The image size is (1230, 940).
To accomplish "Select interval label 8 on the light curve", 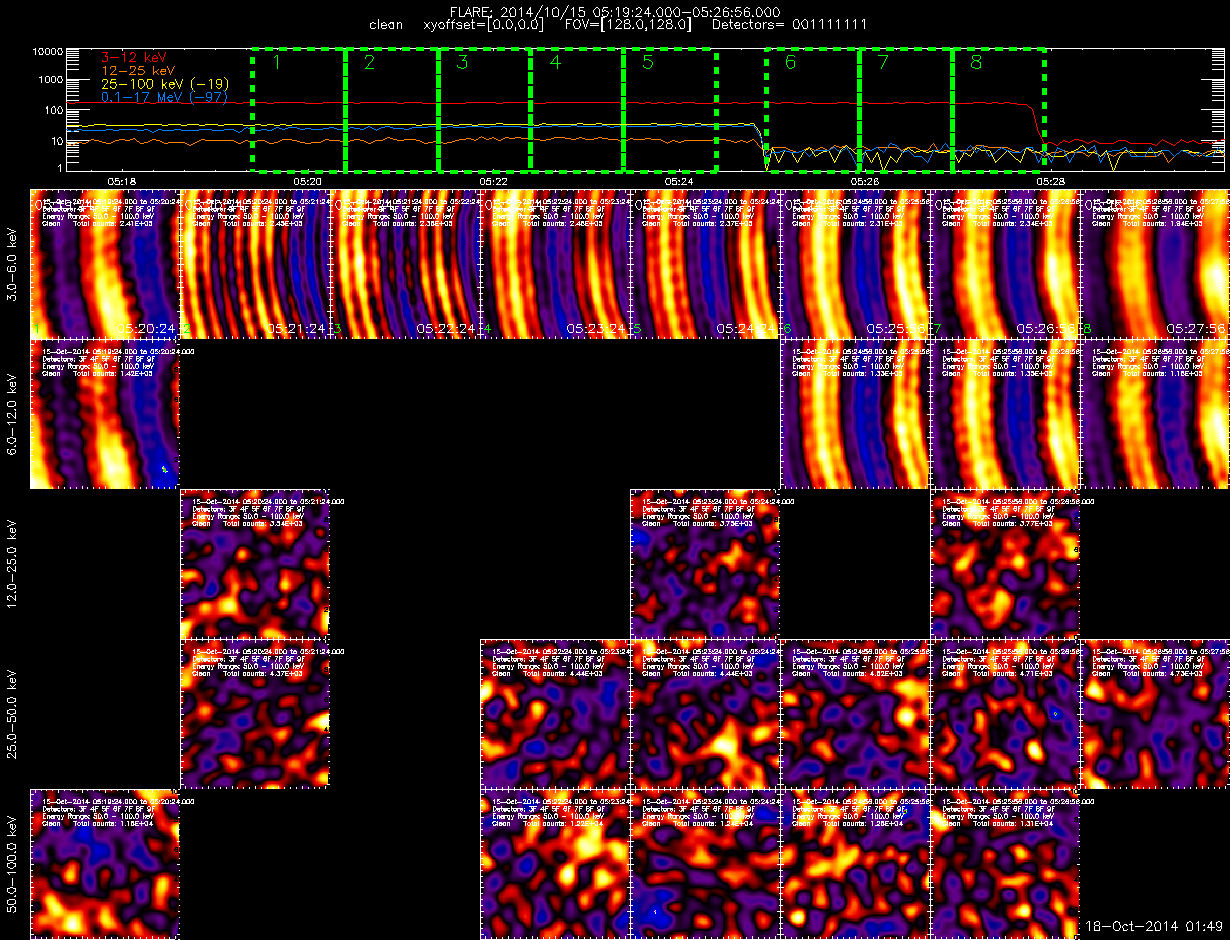I will pyautogui.click(x=976, y=63).
